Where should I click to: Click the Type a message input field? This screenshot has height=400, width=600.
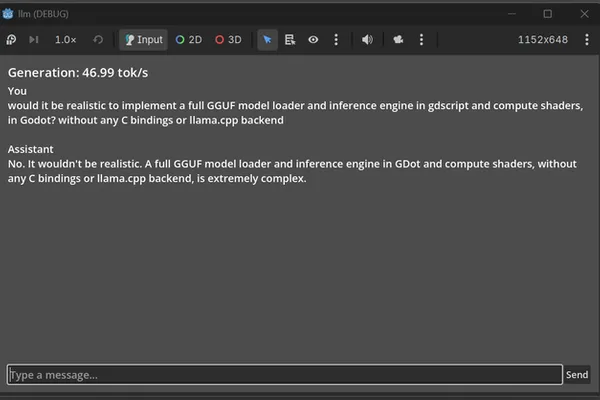285,374
